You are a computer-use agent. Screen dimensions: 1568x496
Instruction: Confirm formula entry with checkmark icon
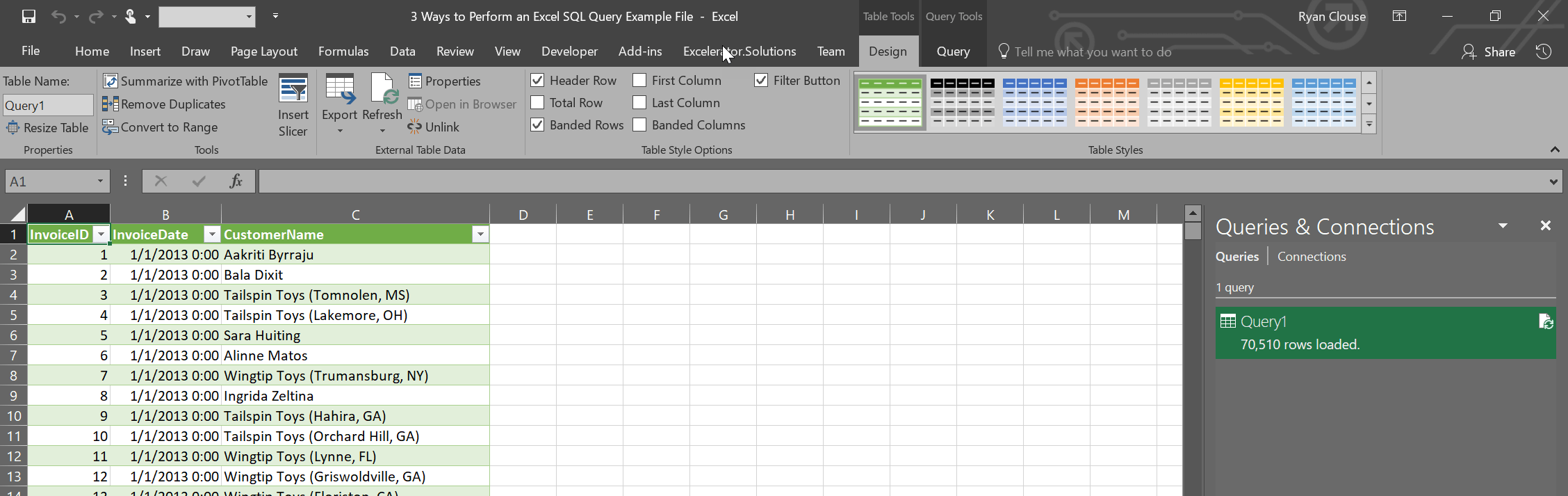pos(199,181)
